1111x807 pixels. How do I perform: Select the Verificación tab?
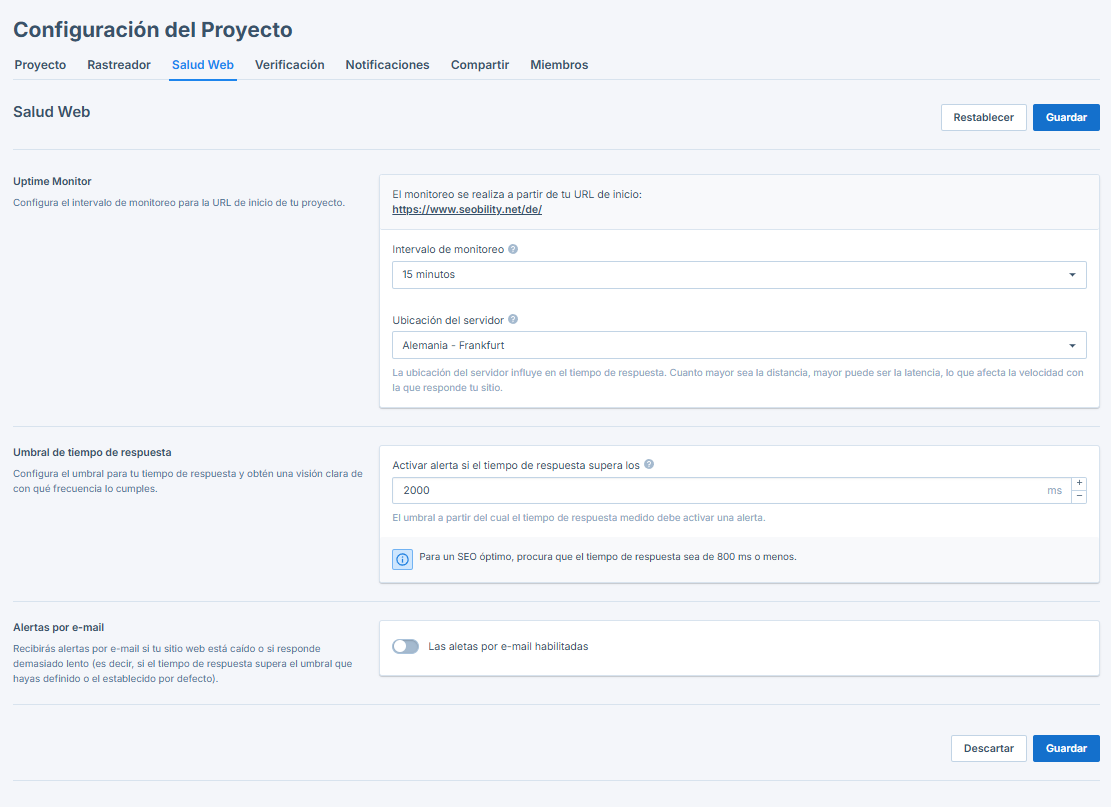pos(289,64)
